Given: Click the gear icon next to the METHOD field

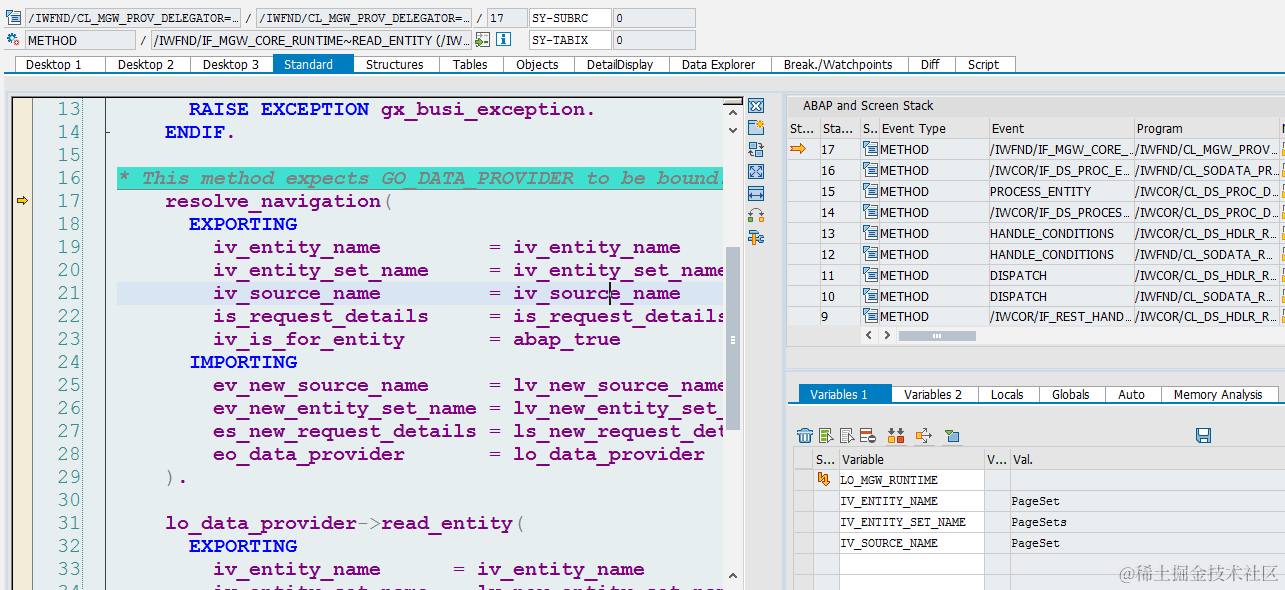Looking at the screenshot, I should click(13, 40).
